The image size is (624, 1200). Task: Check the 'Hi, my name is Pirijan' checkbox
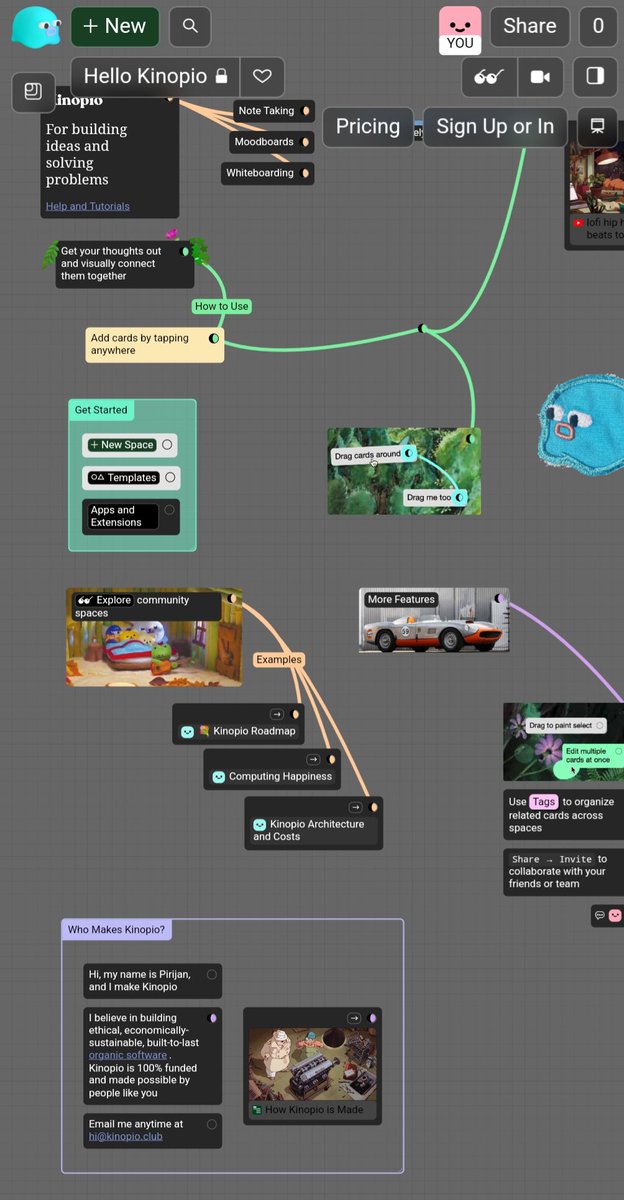tap(212, 974)
